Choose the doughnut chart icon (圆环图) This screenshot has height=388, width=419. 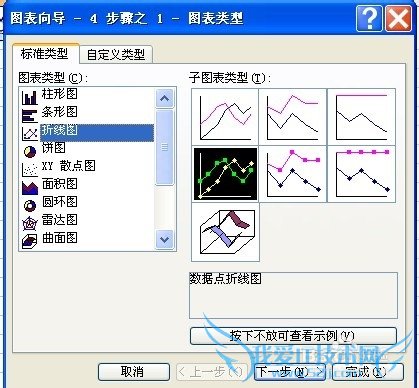[30, 206]
